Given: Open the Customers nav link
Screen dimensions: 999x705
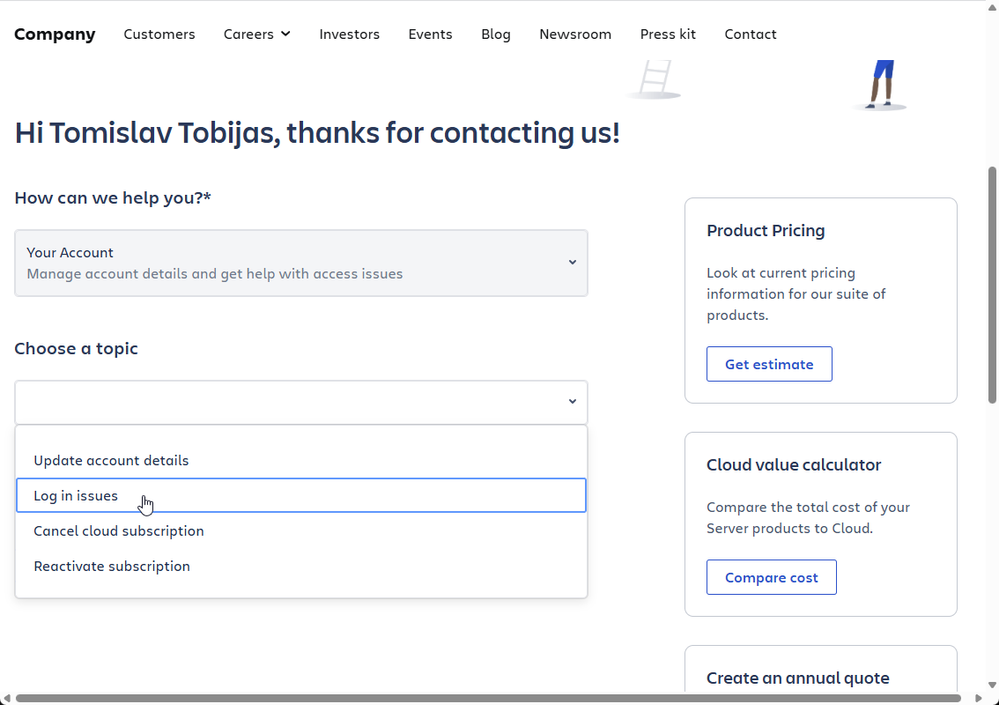Looking at the screenshot, I should coord(159,34).
